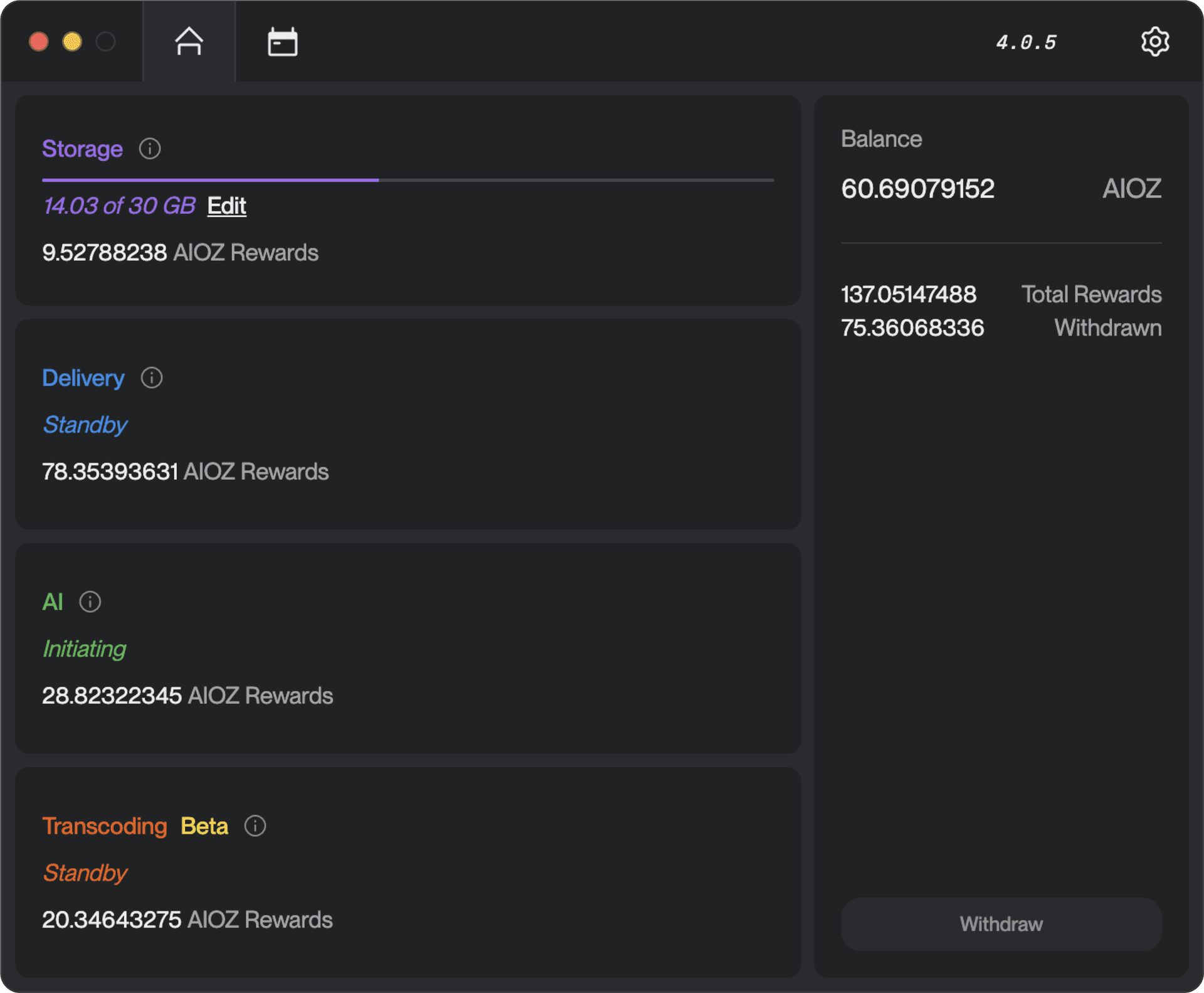Click the storage usage progress bar
Viewport: 1204px width, 993px height.
point(407,181)
